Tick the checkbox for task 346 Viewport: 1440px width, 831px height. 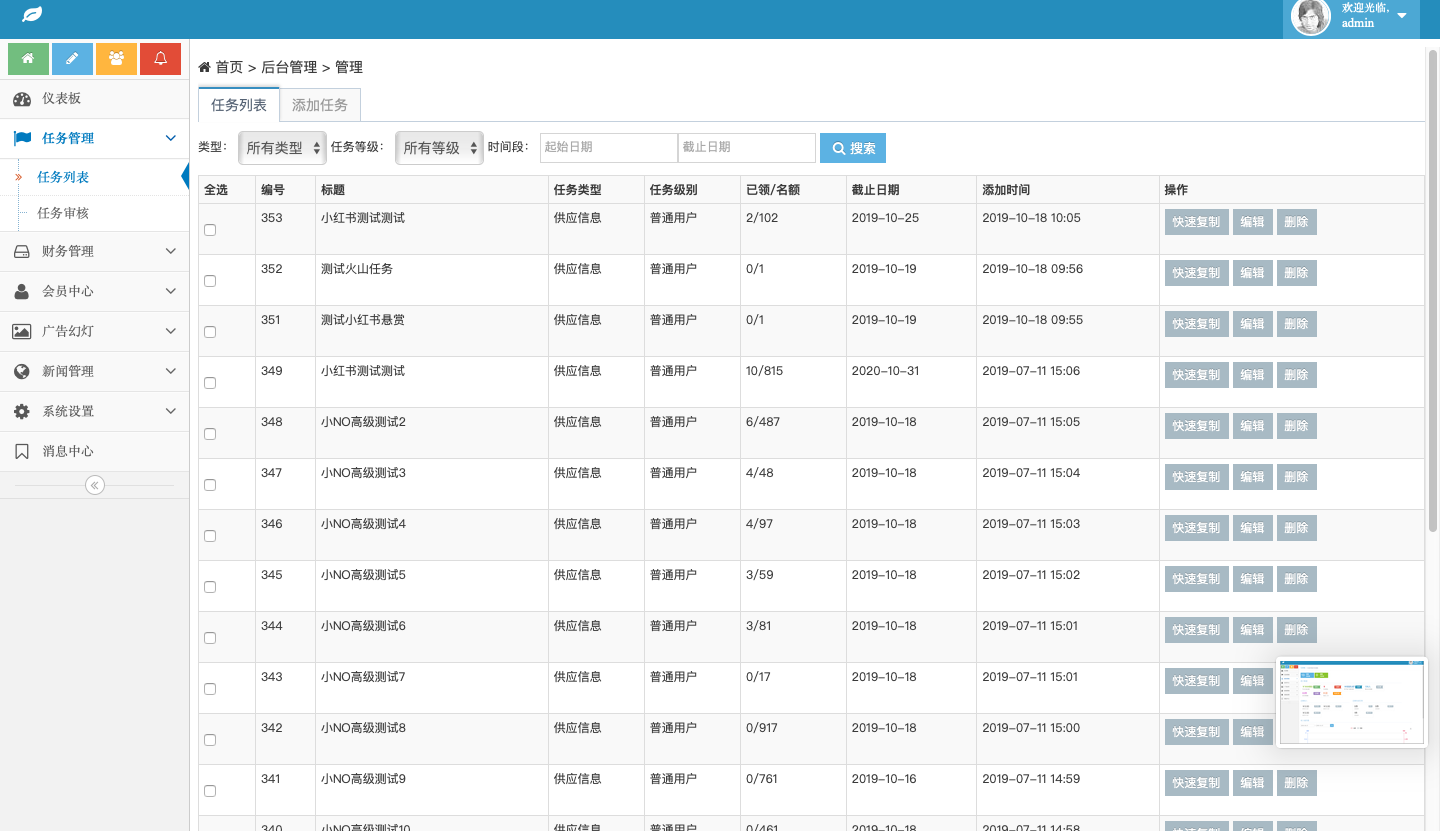pos(210,536)
